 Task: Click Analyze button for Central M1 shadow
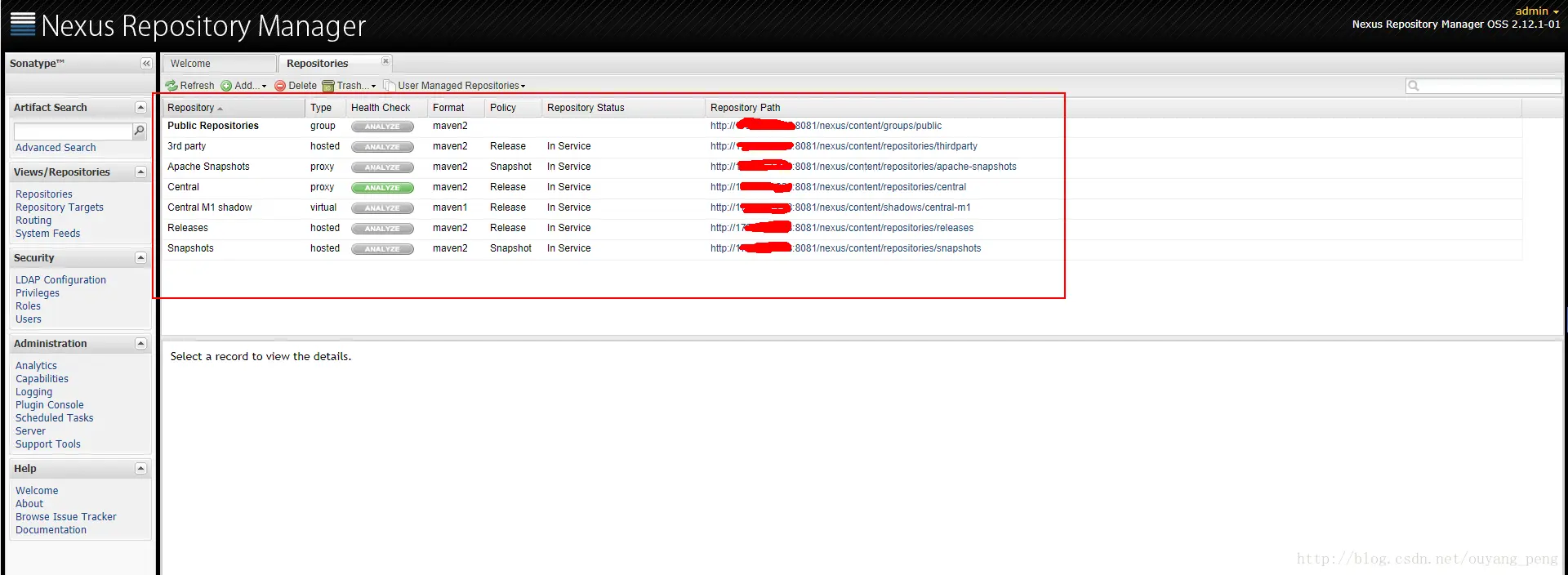(x=383, y=208)
